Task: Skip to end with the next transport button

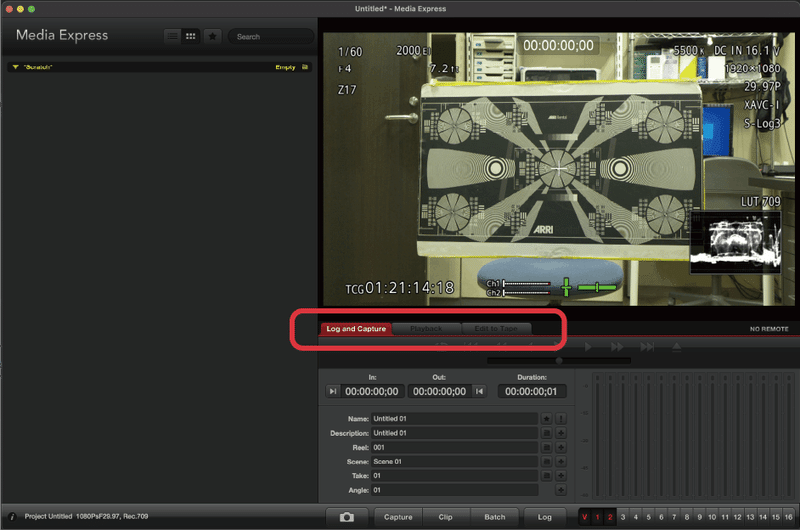Action: (647, 347)
